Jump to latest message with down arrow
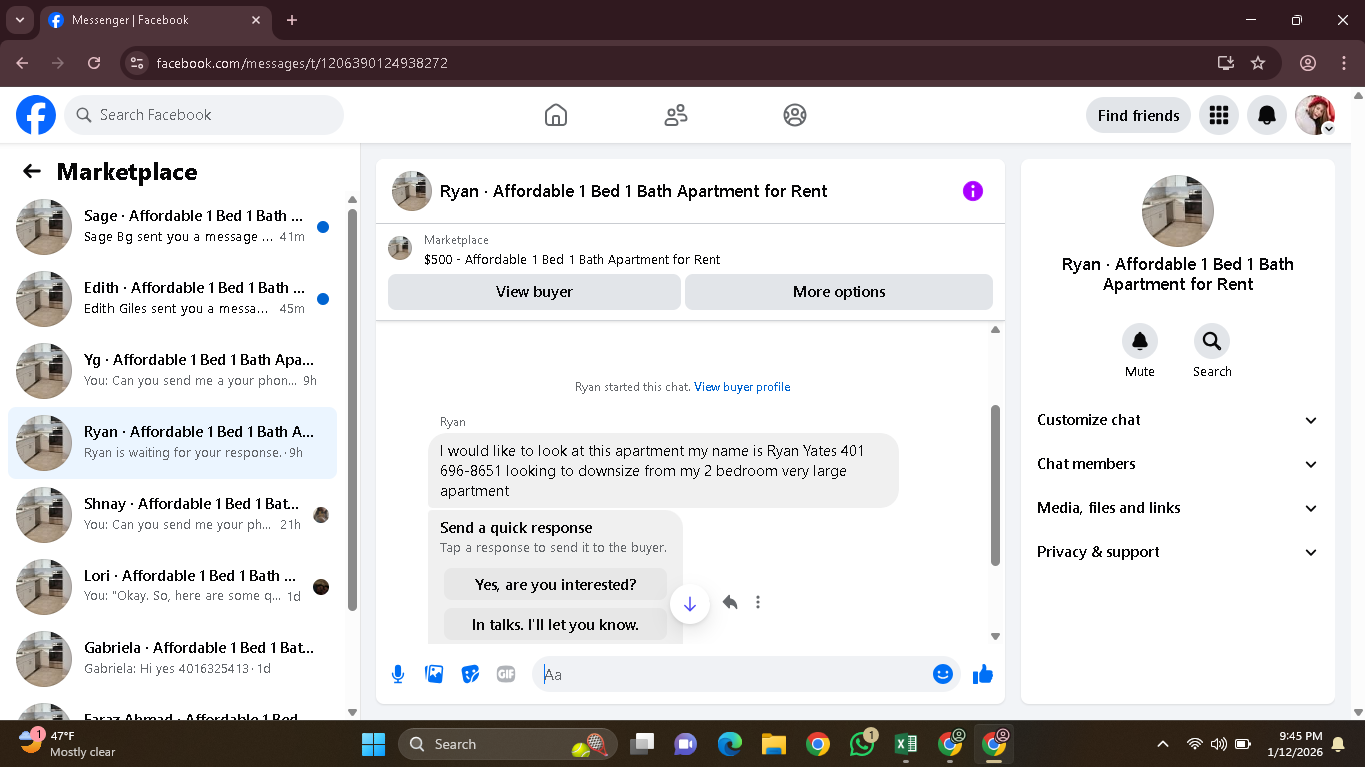The width and height of the screenshot is (1365, 767). pos(690,604)
